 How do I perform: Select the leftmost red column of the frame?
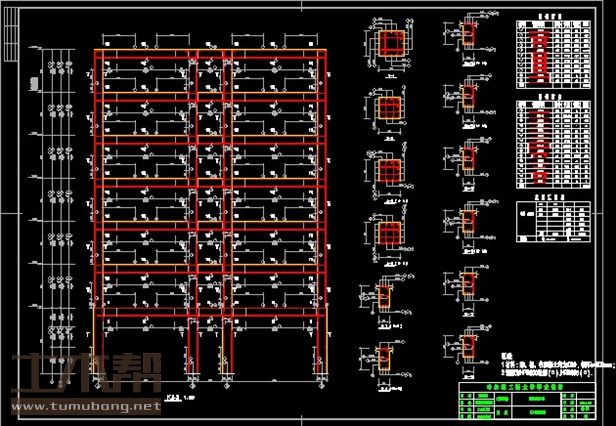point(96,200)
